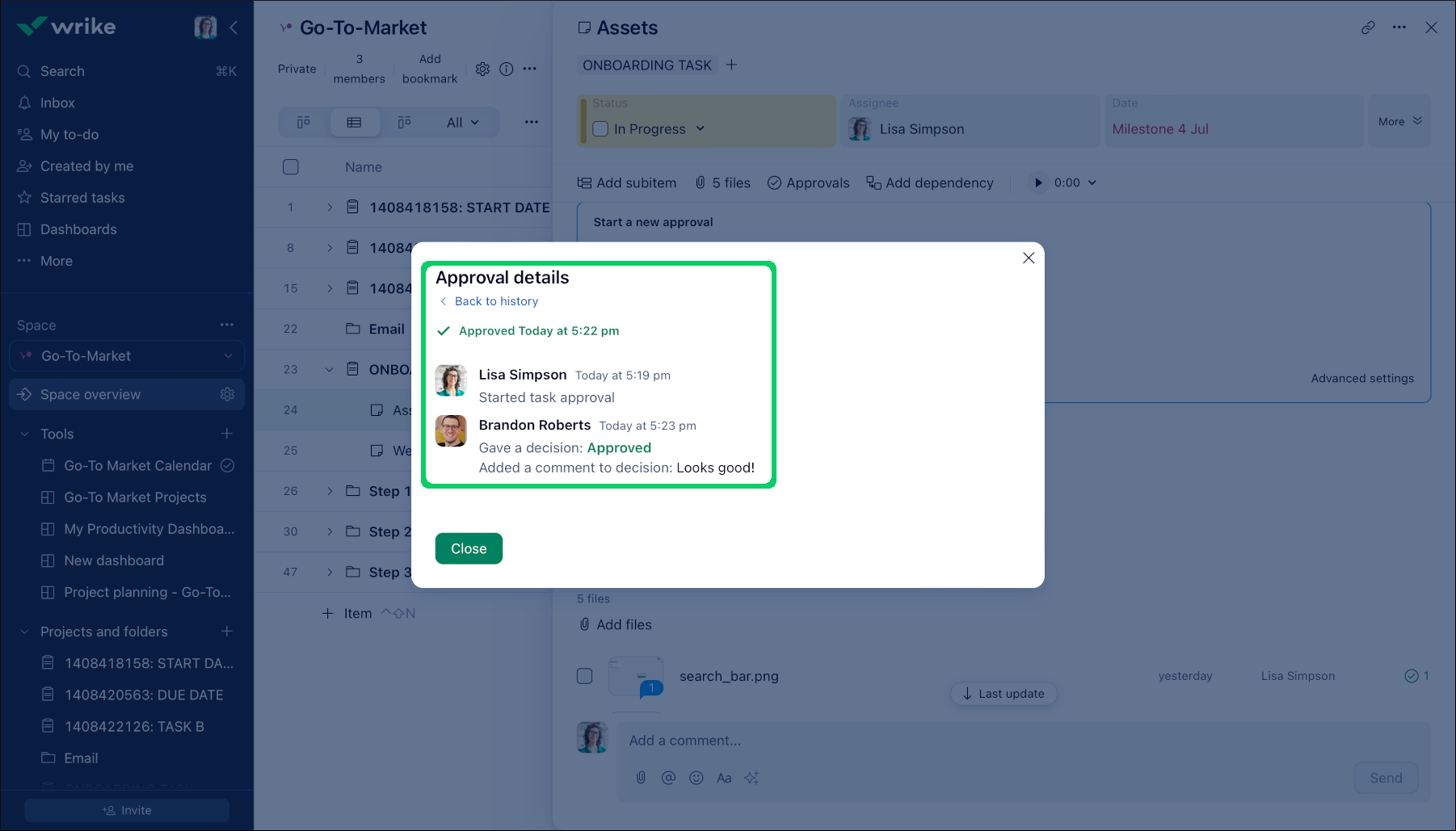Open Approvals
The image size is (1456, 831).
tap(808, 183)
